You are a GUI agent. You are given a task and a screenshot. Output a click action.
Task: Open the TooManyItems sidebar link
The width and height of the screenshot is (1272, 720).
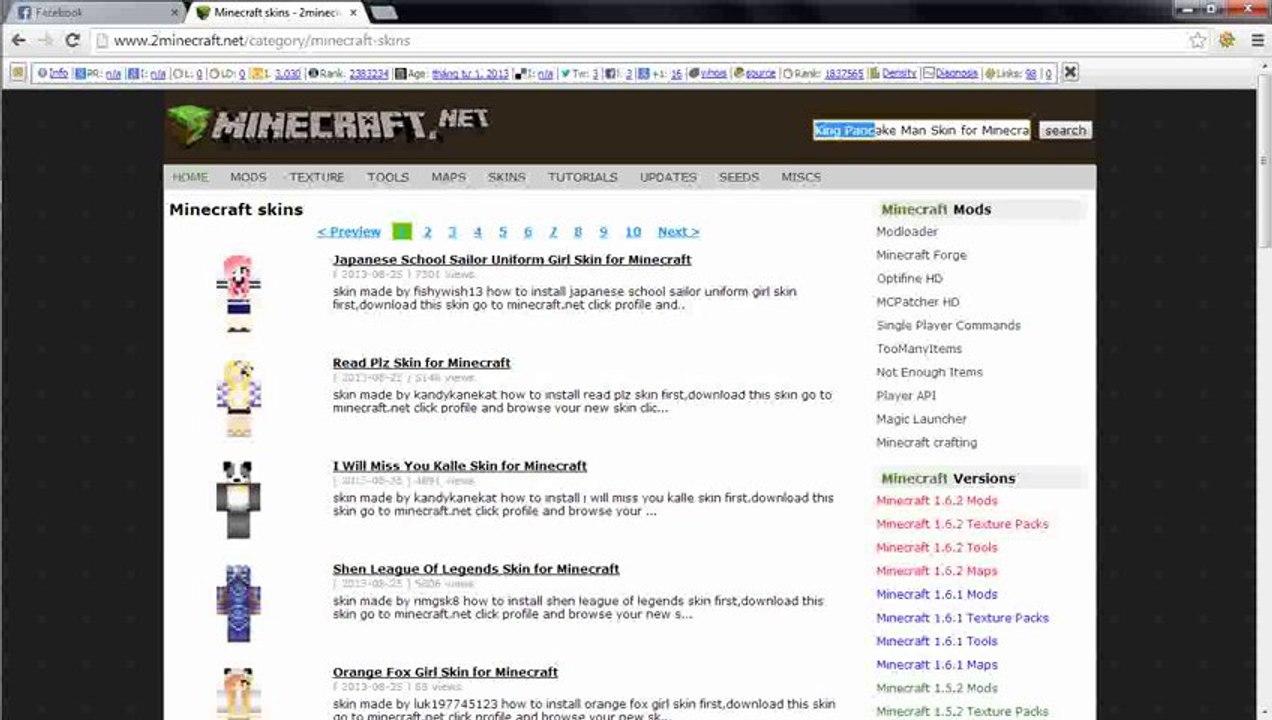click(x=919, y=349)
